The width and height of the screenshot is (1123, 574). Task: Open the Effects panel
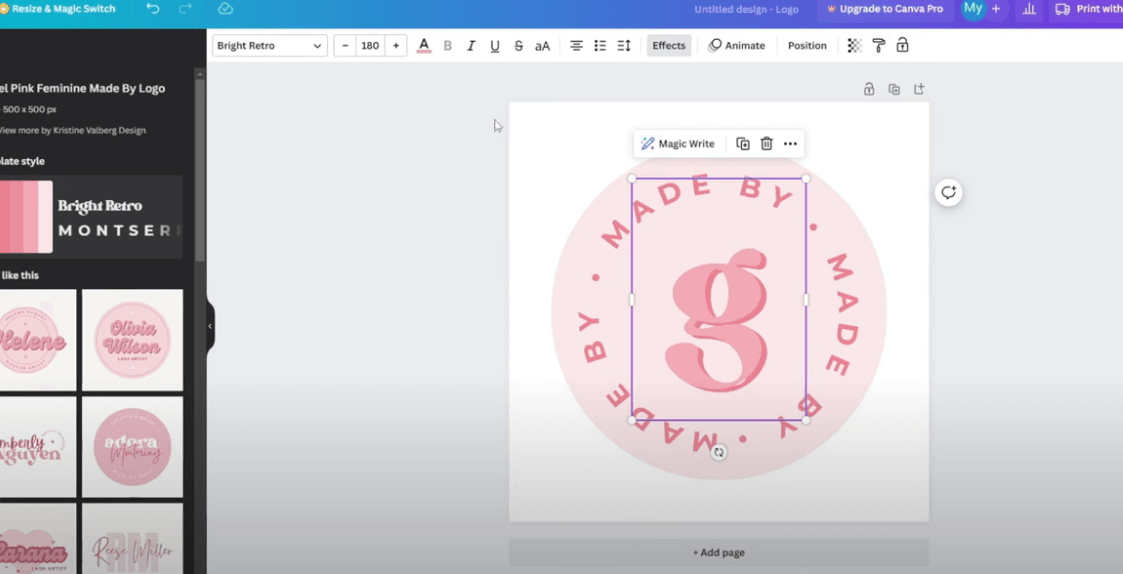(x=669, y=46)
